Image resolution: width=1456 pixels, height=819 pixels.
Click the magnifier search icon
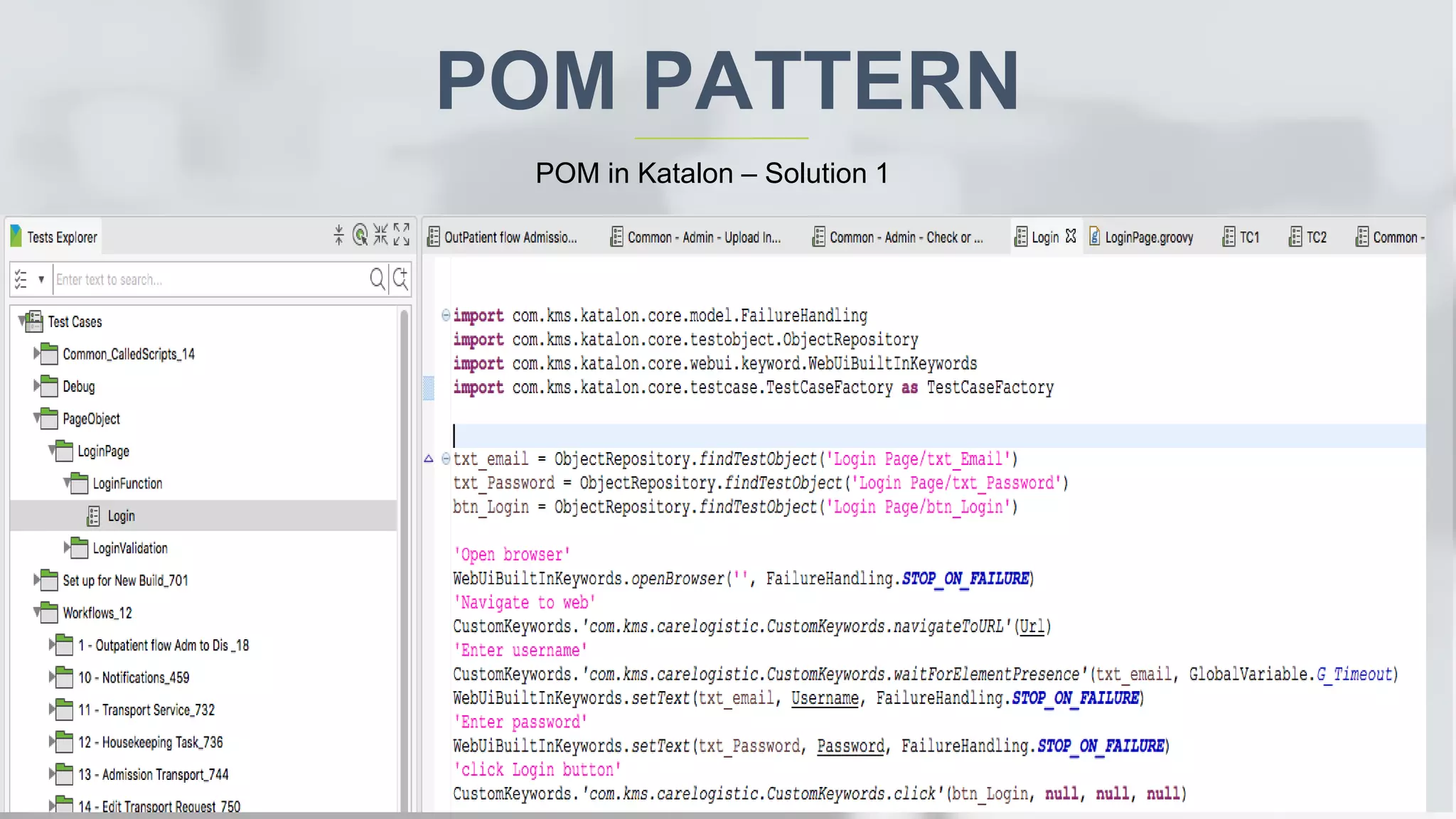(x=377, y=279)
